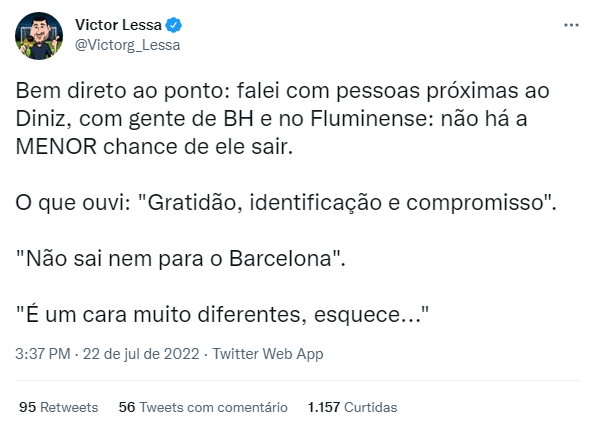Click the line "É um cara muito diferentes"
594x427 pixels.
222,314
